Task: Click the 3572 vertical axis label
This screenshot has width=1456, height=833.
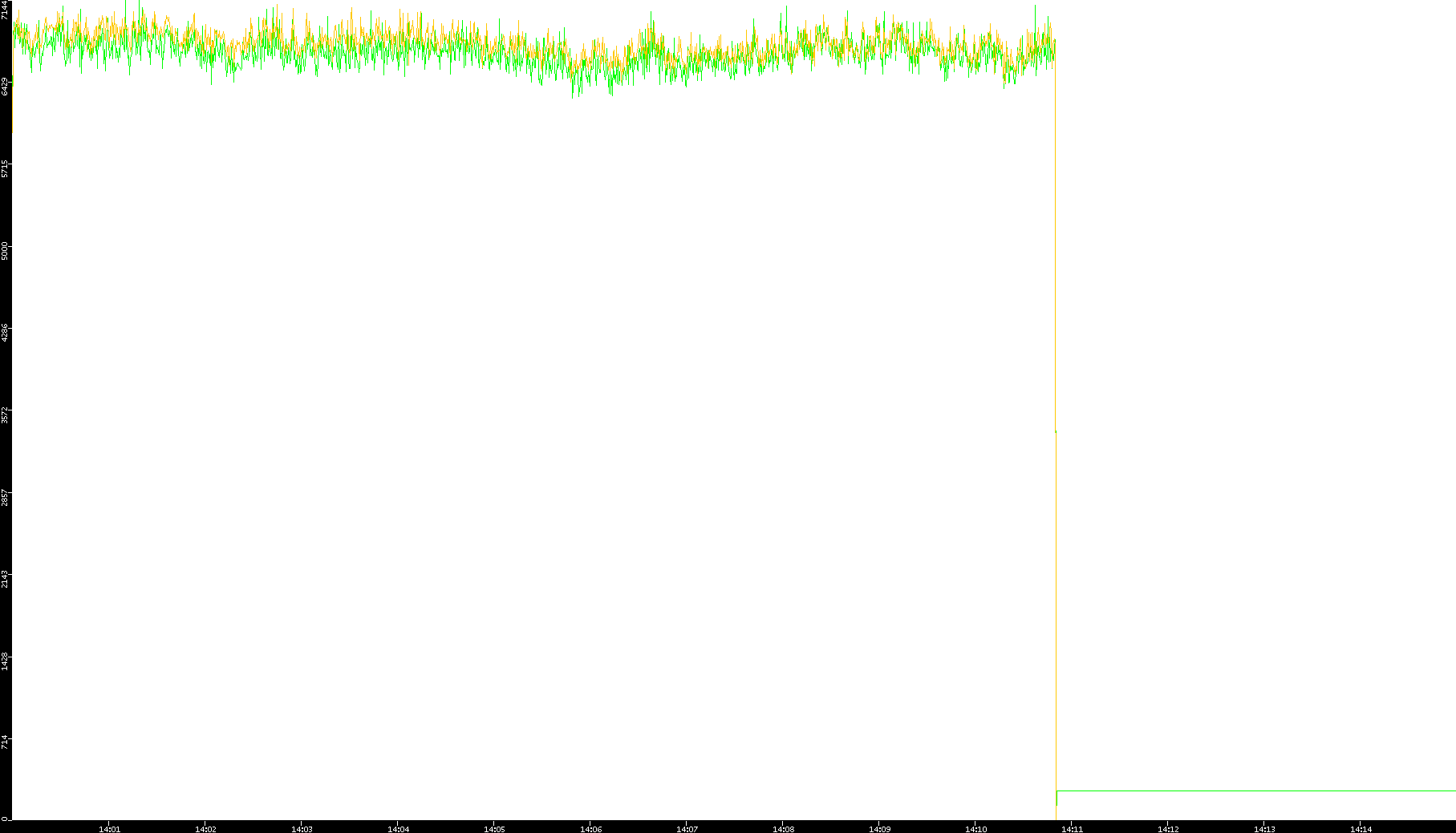Action: click(x=6, y=414)
